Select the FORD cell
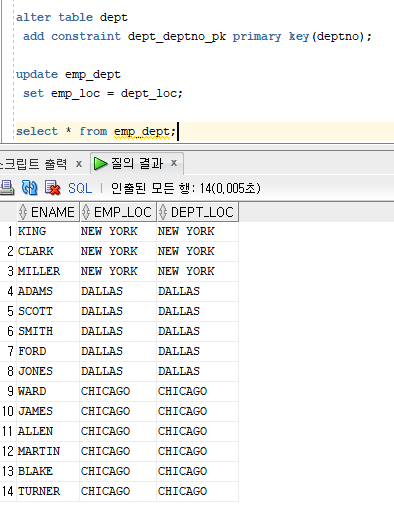Viewport: 394px width, 510px height. pyautogui.click(x=48, y=351)
